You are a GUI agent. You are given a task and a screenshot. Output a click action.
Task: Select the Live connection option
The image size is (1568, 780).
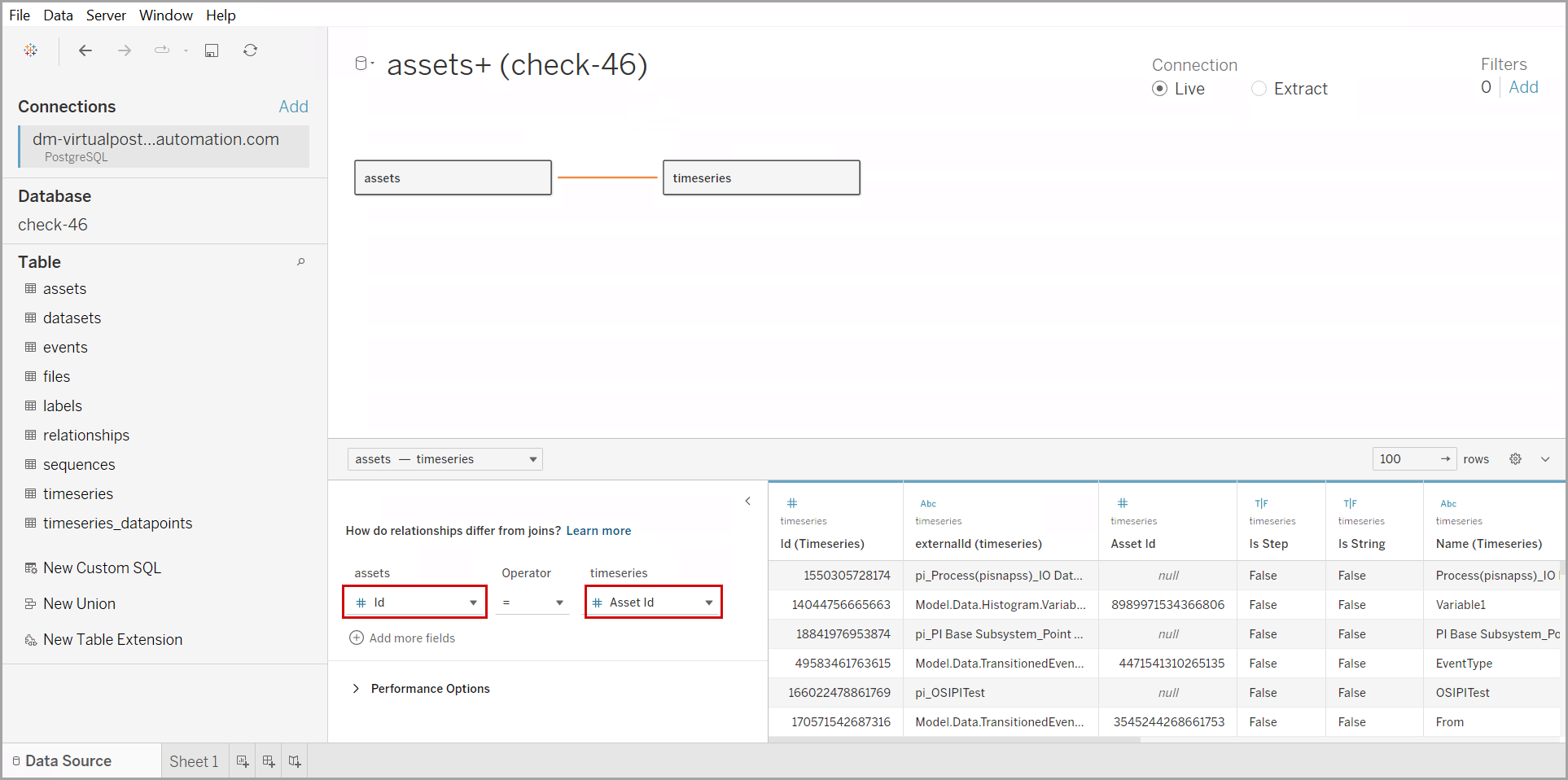(x=1160, y=89)
